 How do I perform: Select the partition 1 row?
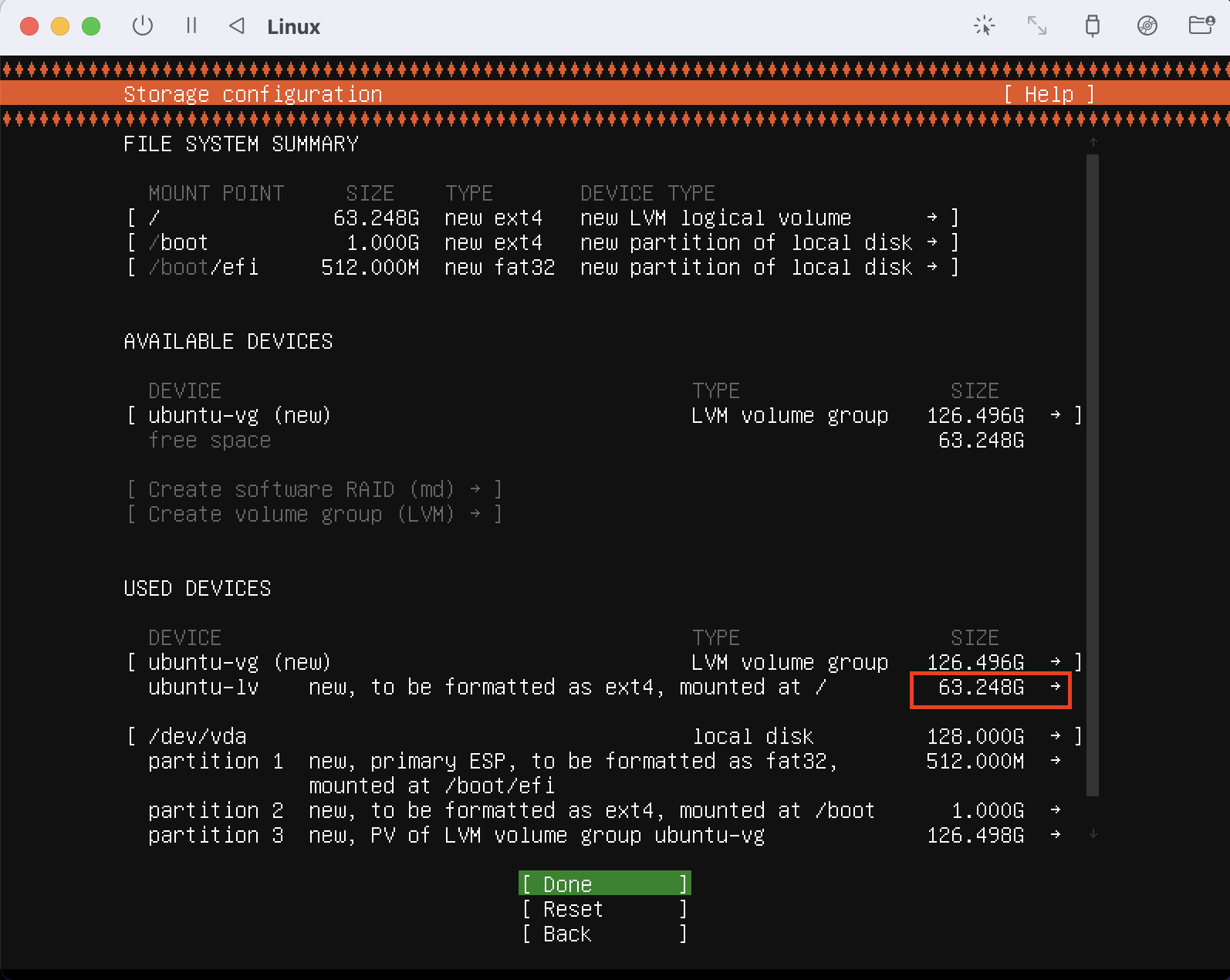(x=605, y=773)
